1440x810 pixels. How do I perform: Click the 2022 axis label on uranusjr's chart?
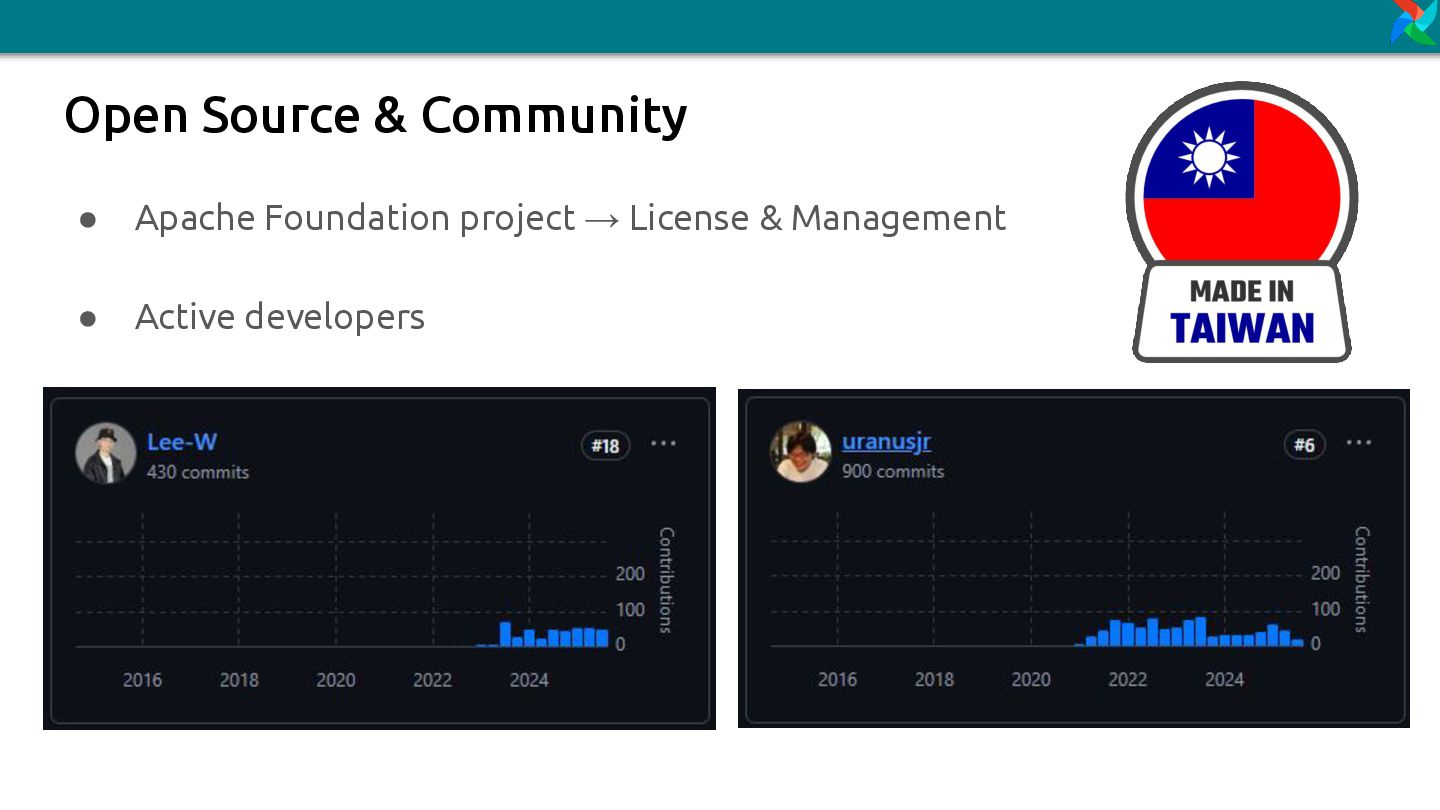point(1127,680)
